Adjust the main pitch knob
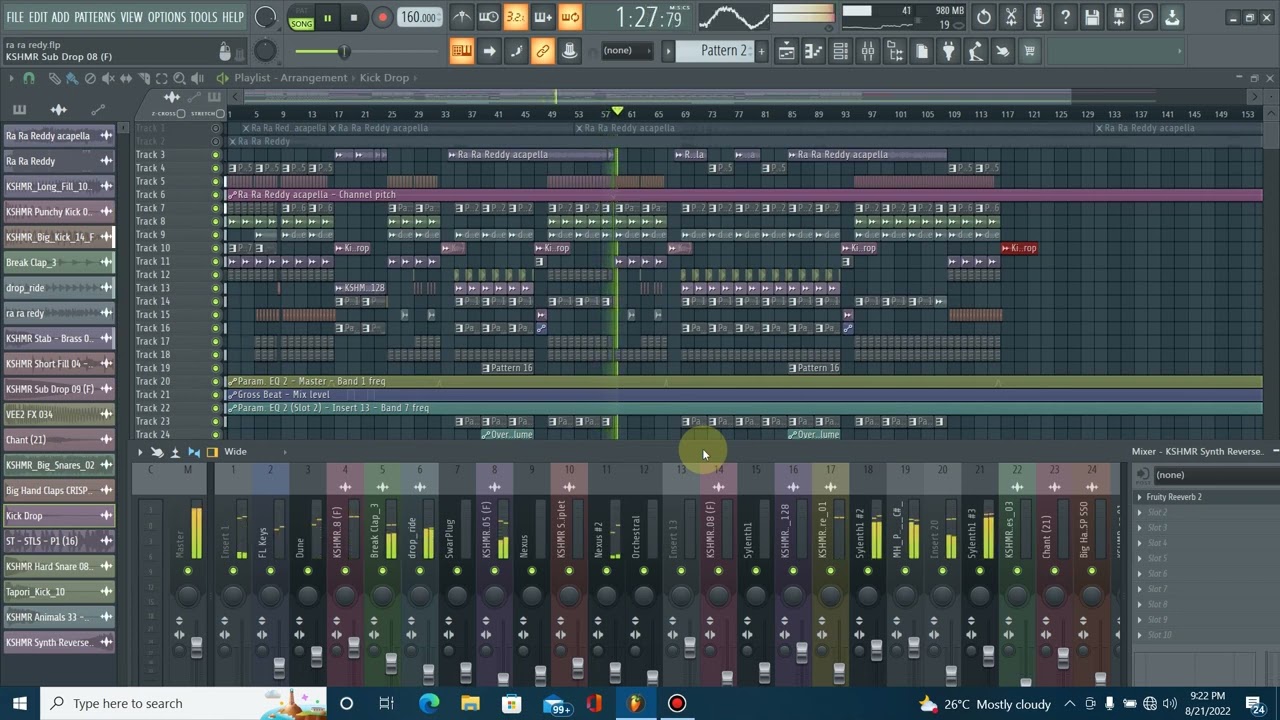Screen dimensions: 1280x720 (266, 51)
